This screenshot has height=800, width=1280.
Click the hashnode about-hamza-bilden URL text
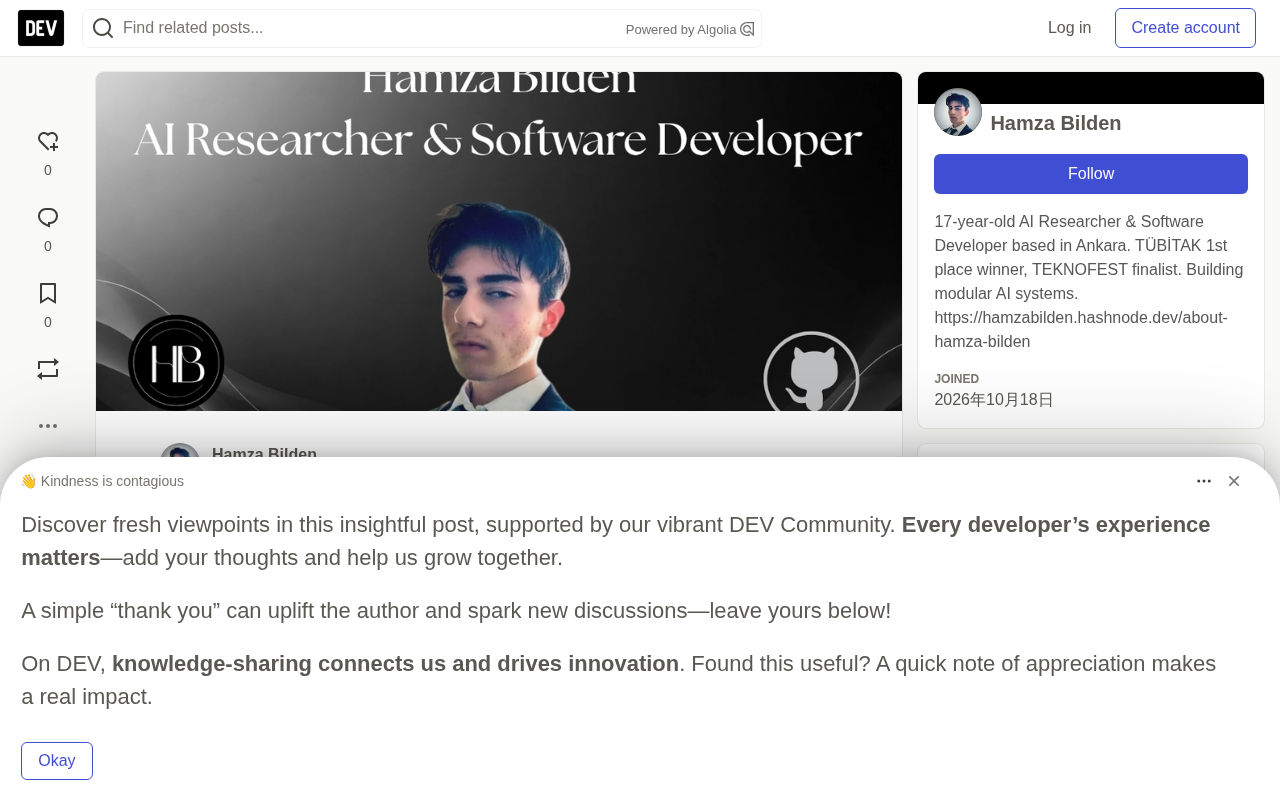(1081, 330)
